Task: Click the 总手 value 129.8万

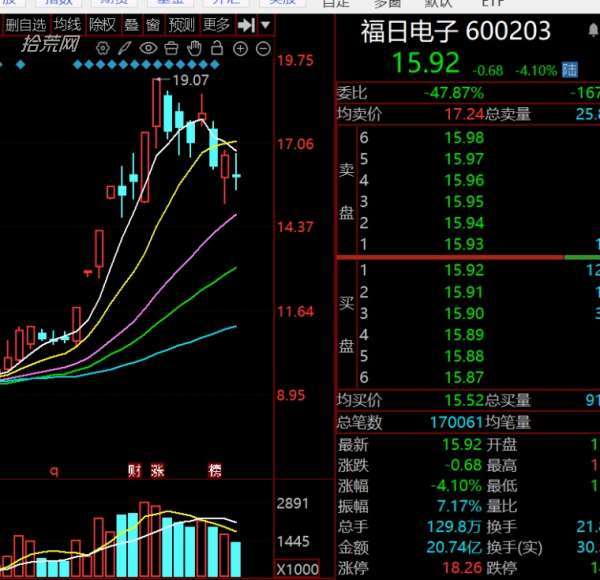Action: coord(454,527)
